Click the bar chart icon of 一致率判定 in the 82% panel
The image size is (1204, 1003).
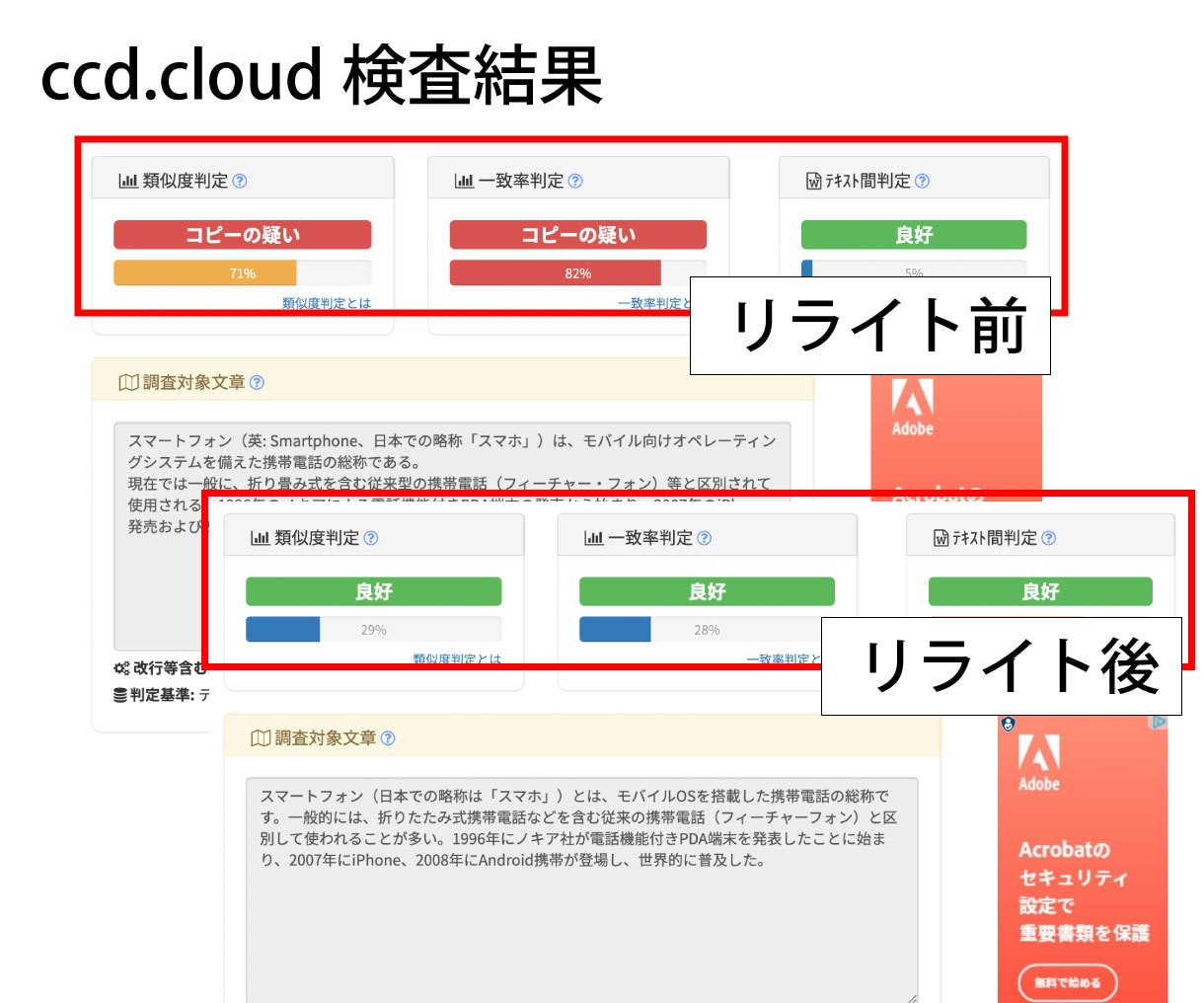(464, 182)
